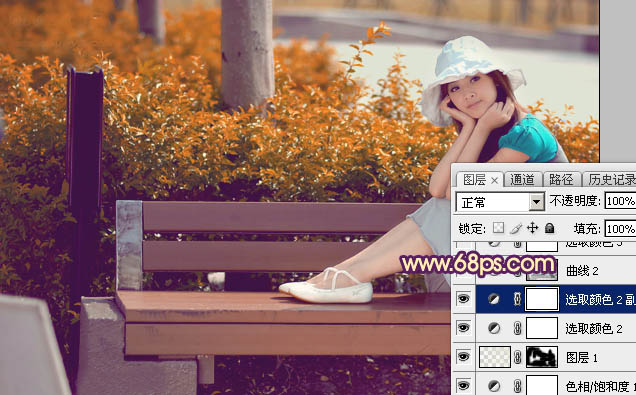Image resolution: width=636 pixels, height=395 pixels.
Task: Click the lock image pixels brush icon
Action: tap(516, 228)
